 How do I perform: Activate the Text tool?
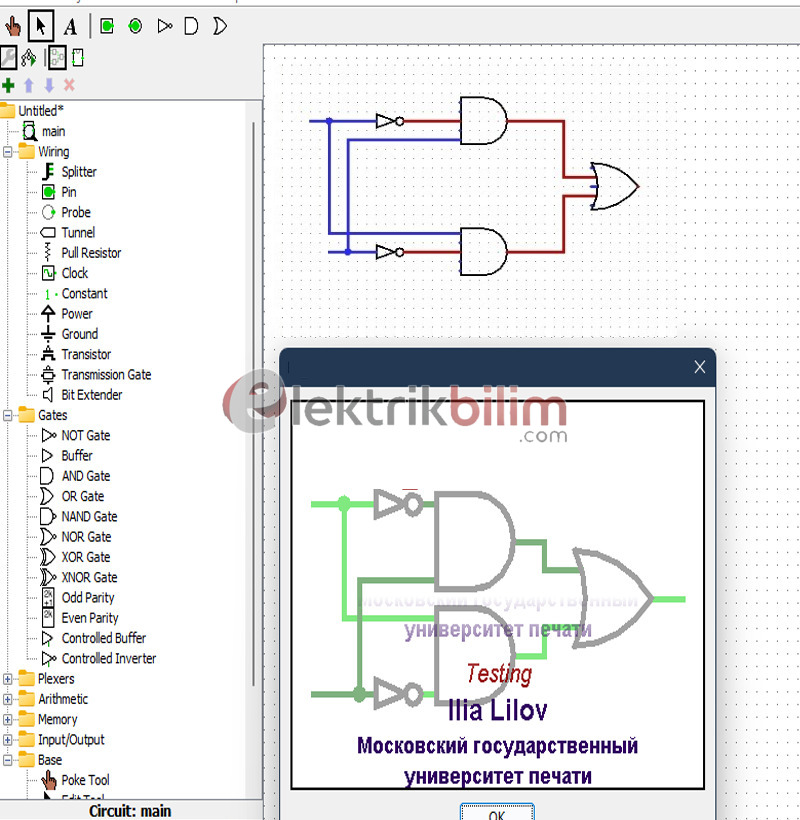coord(69,26)
